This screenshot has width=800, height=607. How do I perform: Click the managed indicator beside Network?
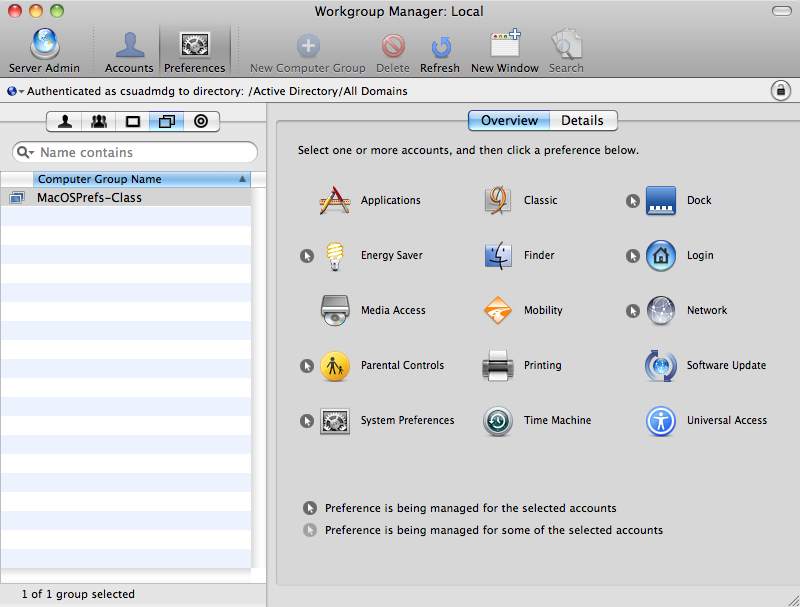tap(633, 311)
